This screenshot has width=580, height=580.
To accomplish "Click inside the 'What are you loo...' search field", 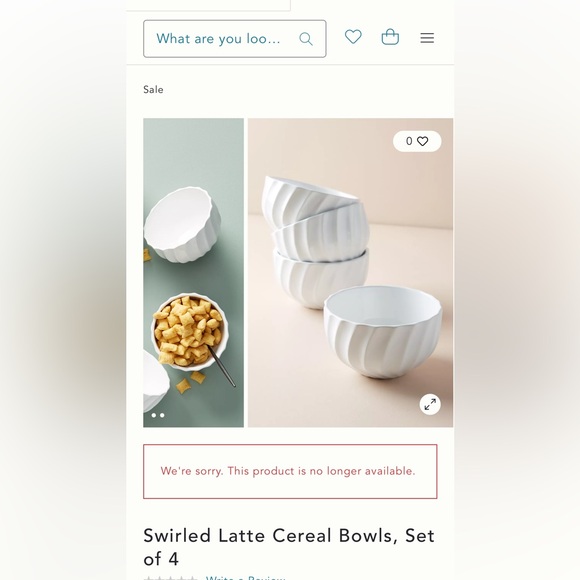I will point(235,39).
